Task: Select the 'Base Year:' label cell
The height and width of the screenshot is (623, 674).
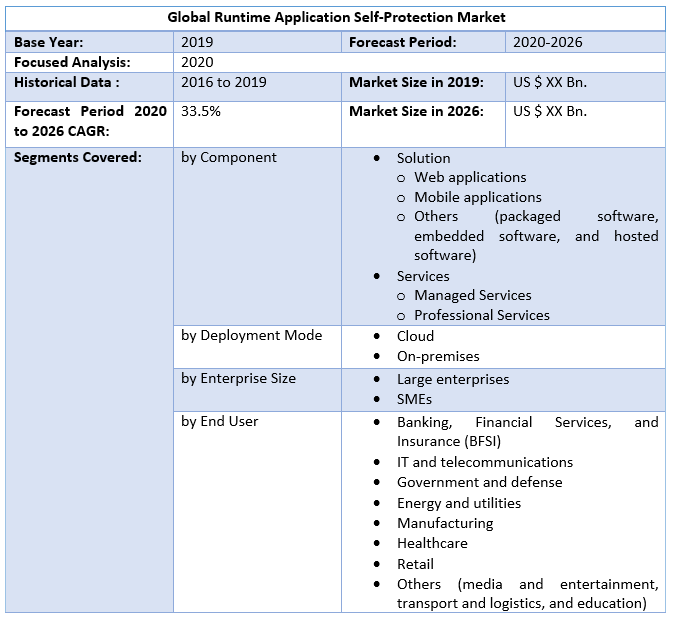Action: (48, 42)
